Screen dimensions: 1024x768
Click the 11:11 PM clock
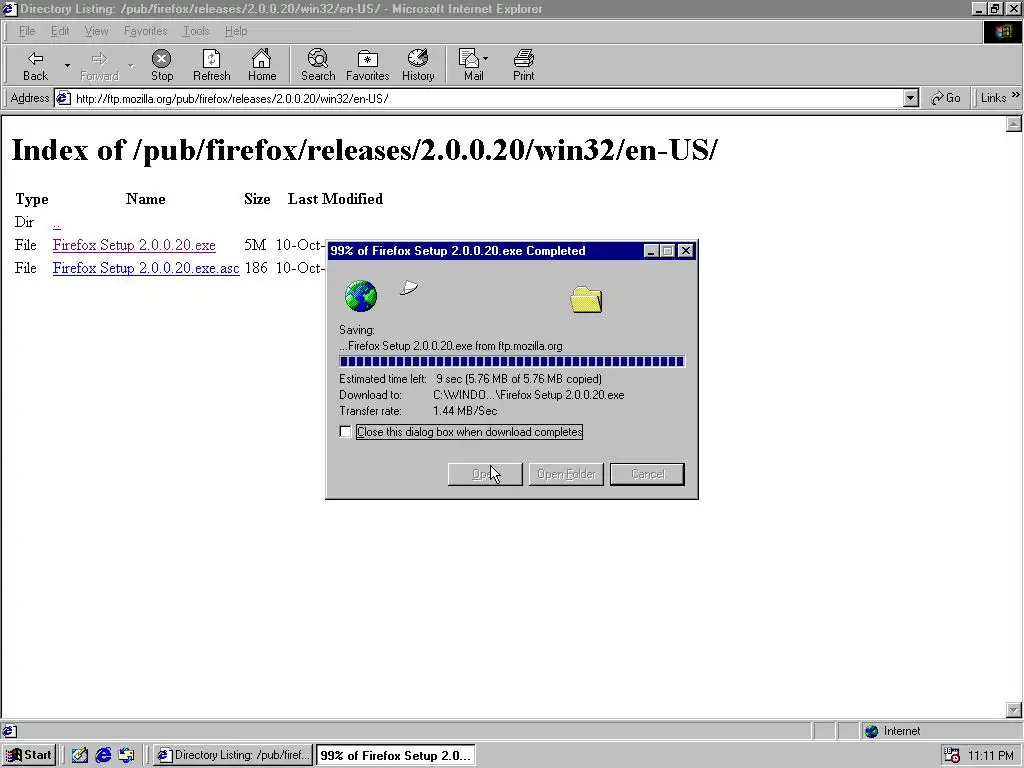tap(991, 756)
